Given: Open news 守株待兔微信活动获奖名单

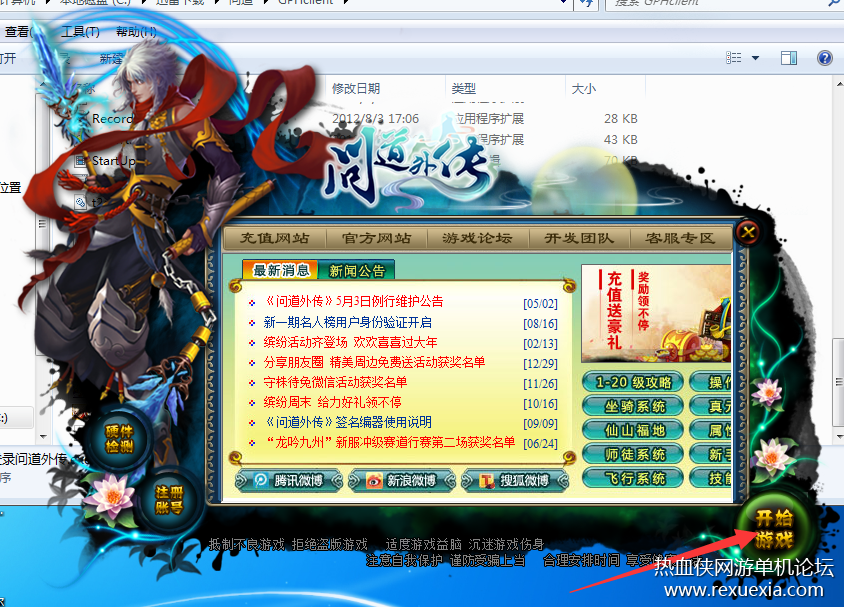Looking at the screenshot, I should point(335,382).
